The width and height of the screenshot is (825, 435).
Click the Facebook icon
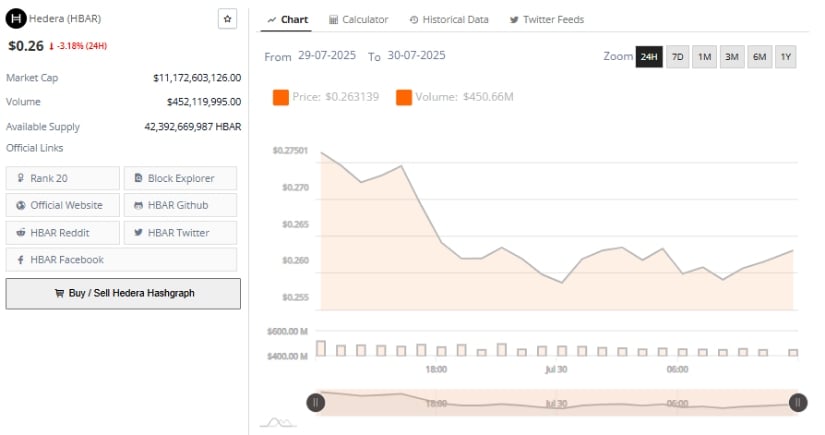pyautogui.click(x=21, y=260)
